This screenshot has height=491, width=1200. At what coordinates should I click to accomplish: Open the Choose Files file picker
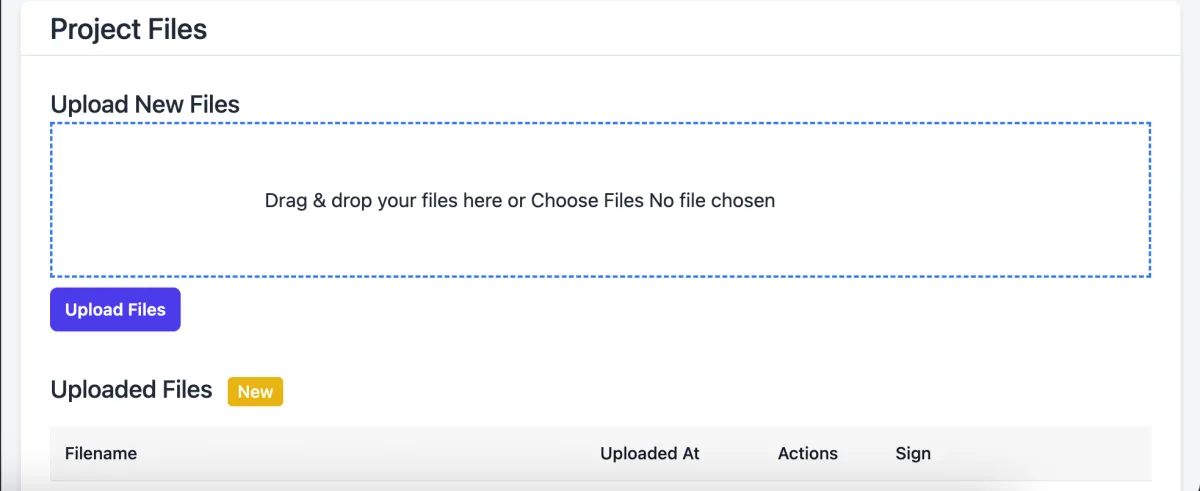[x=588, y=200]
